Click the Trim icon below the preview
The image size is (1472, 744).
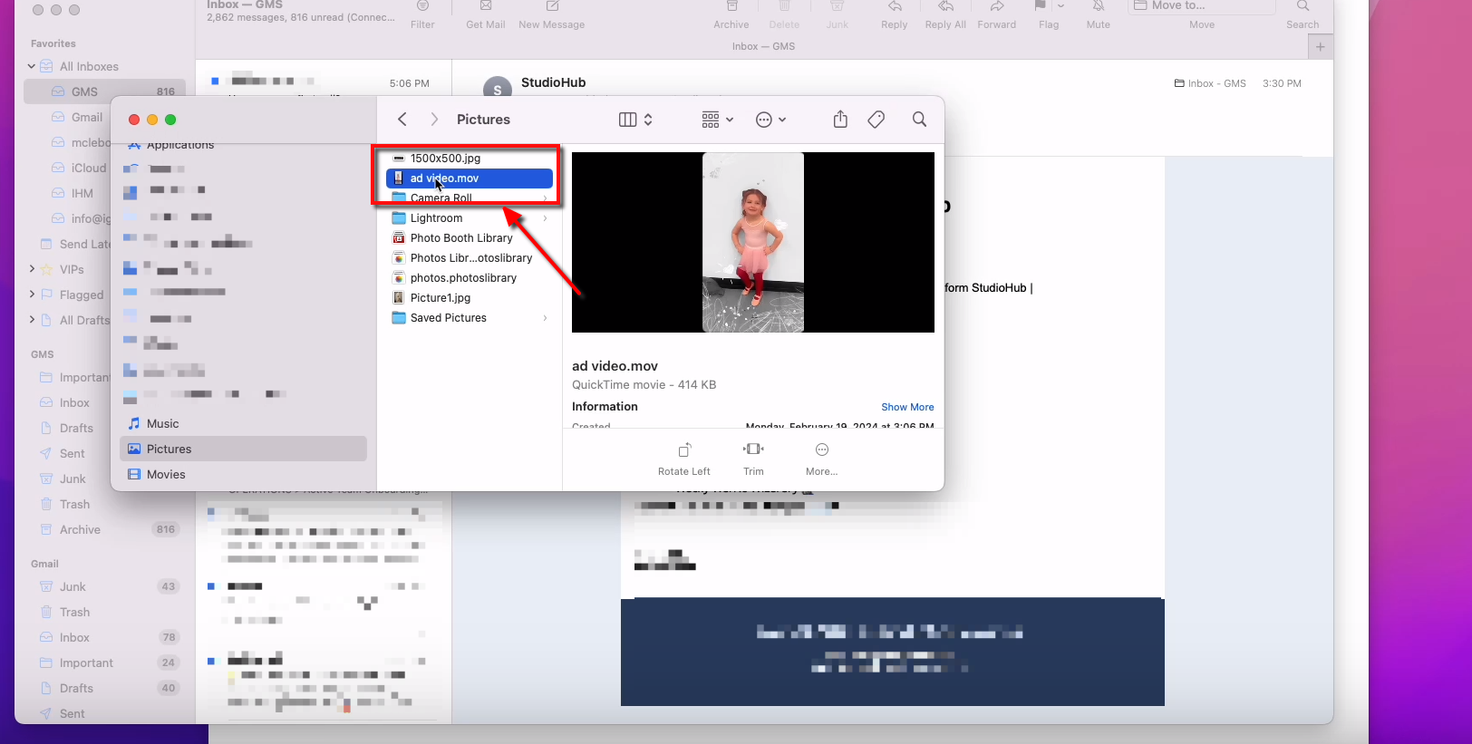coord(753,450)
